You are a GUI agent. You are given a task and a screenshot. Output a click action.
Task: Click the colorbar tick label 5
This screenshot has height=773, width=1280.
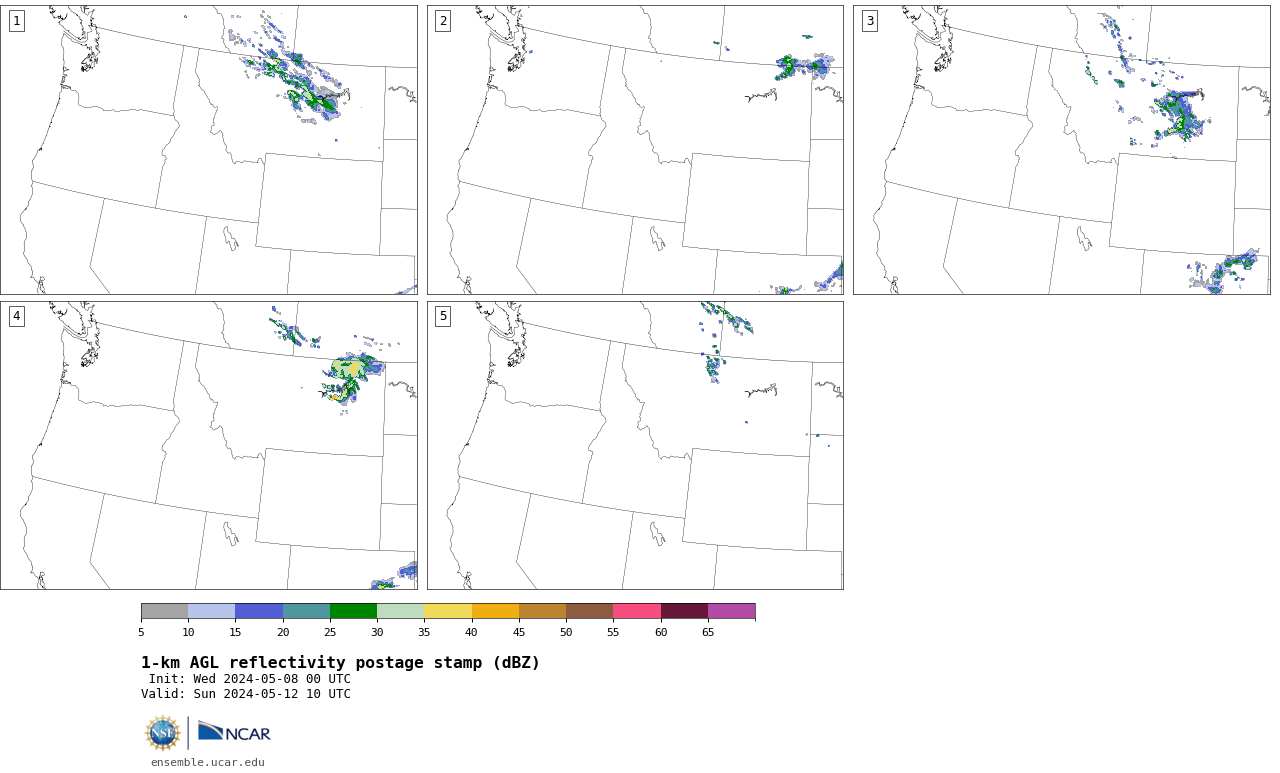click(141, 632)
